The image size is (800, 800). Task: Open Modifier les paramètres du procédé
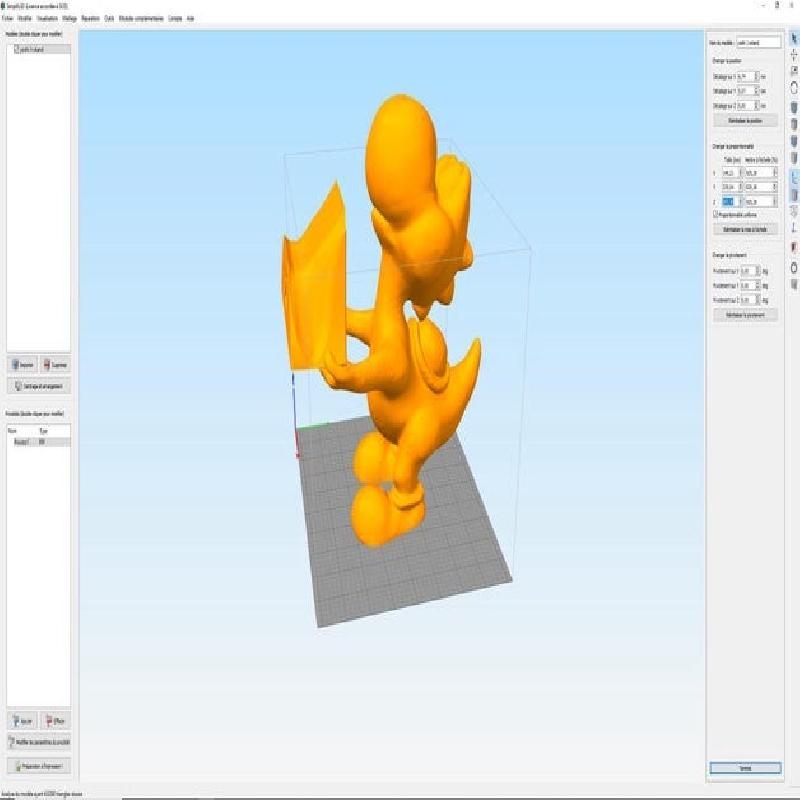[x=39, y=742]
